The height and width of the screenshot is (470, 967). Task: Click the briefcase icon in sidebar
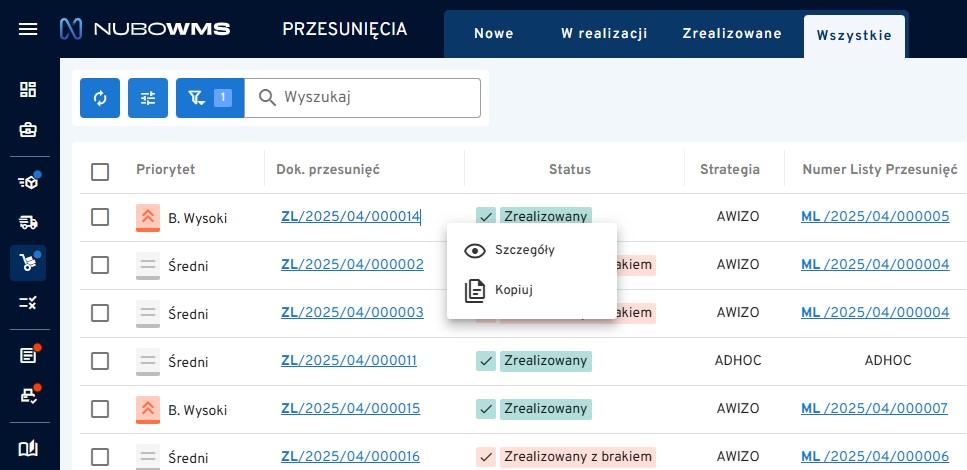pyautogui.click(x=29, y=130)
